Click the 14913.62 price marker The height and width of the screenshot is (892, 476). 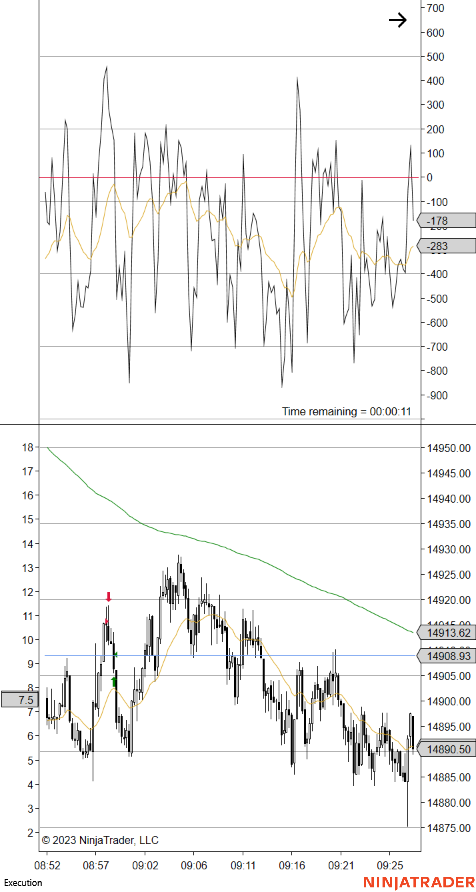coord(446,633)
